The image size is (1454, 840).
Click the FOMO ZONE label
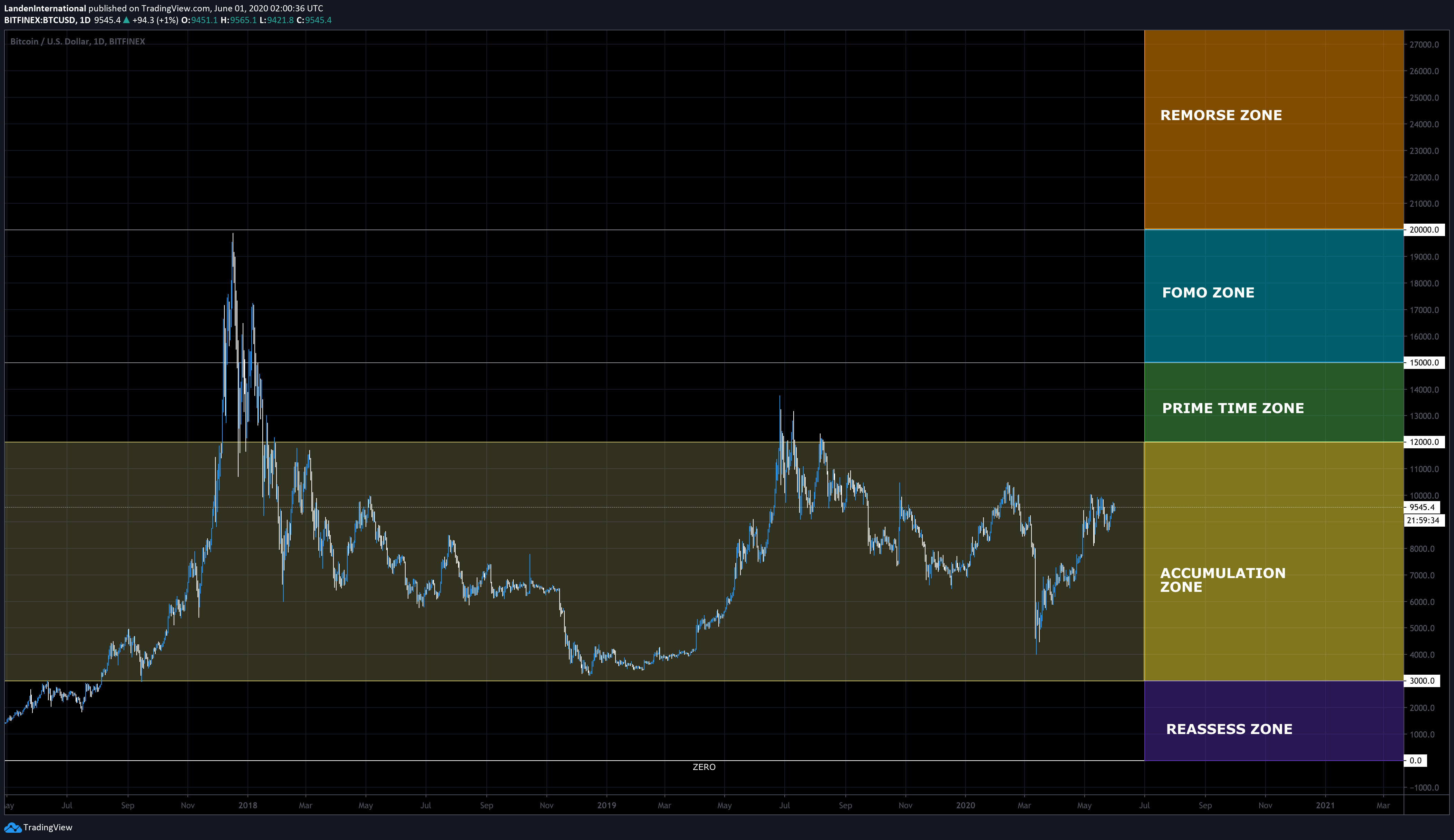[x=1208, y=293]
